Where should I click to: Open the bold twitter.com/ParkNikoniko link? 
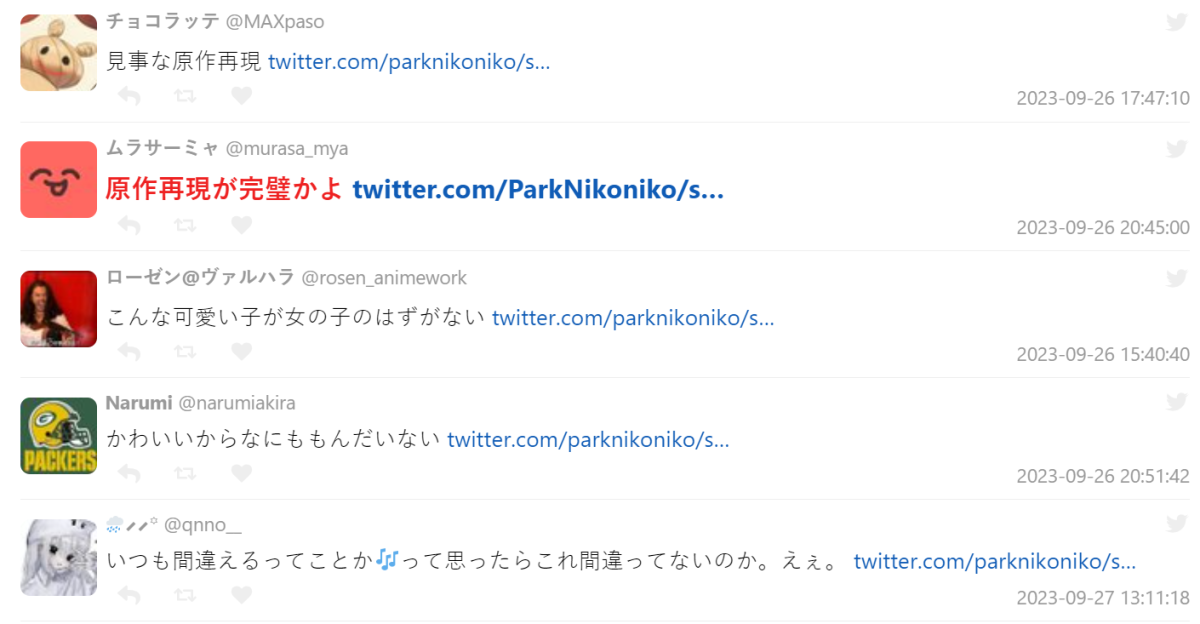pyautogui.click(x=538, y=189)
